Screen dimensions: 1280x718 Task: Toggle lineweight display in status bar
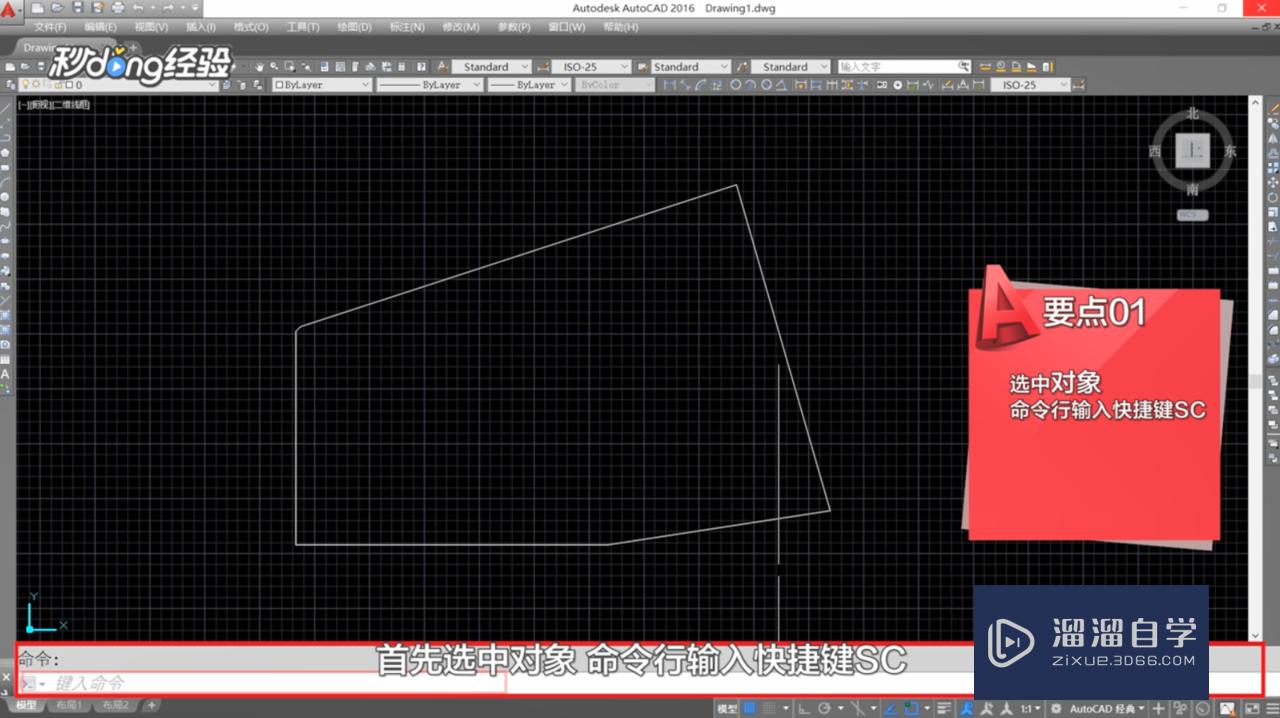point(945,708)
